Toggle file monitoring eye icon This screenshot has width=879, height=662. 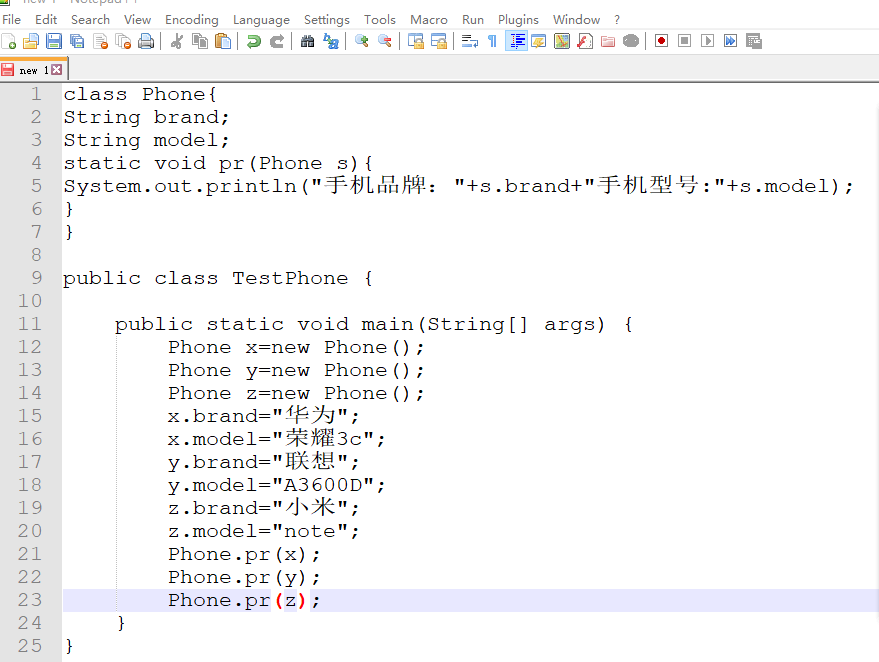[x=631, y=41]
